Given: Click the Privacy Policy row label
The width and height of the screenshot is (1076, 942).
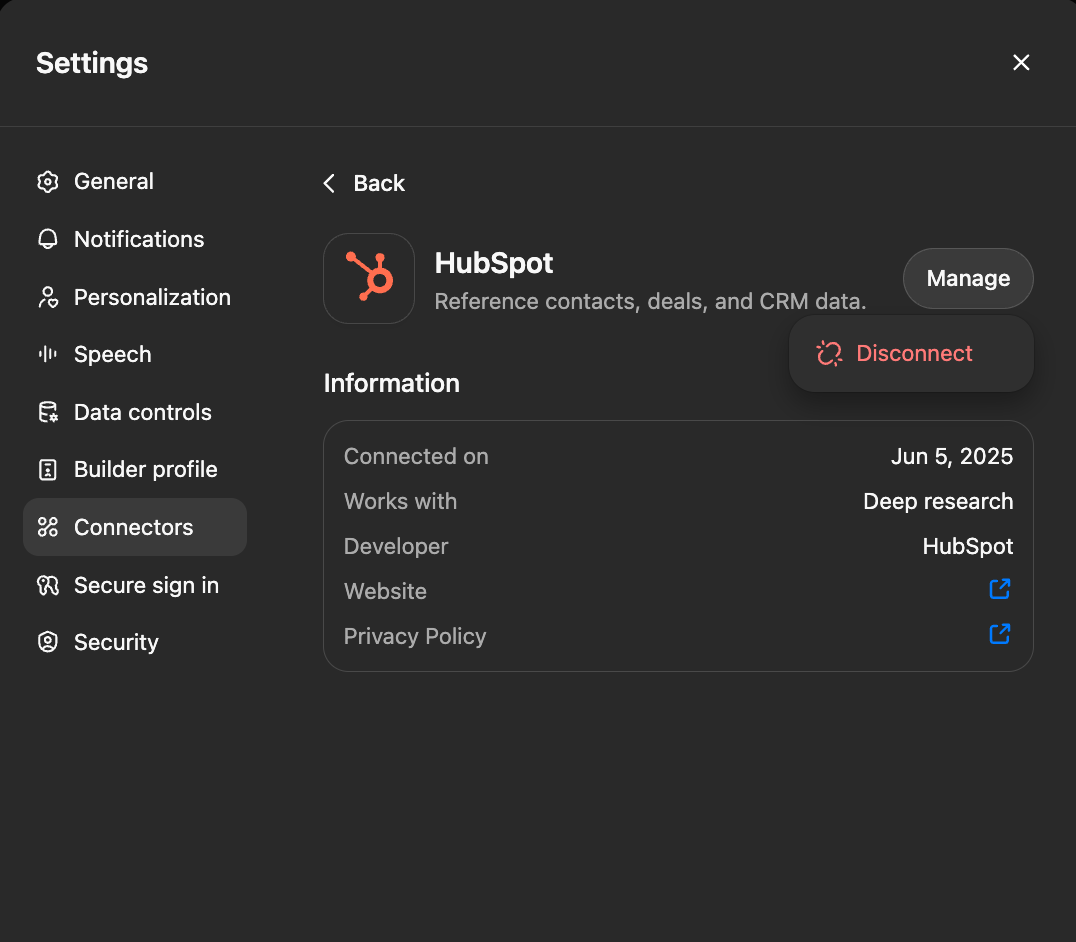Looking at the screenshot, I should click(x=415, y=636).
